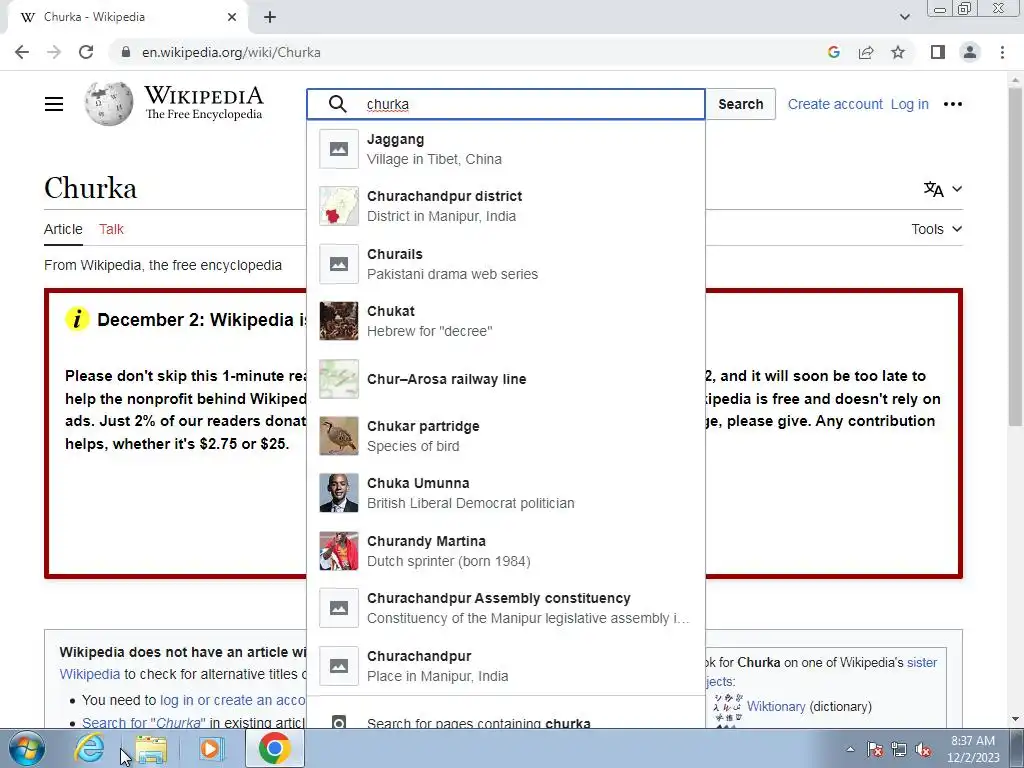
Task: Click the Chukat painting thumbnail
Action: point(339,321)
